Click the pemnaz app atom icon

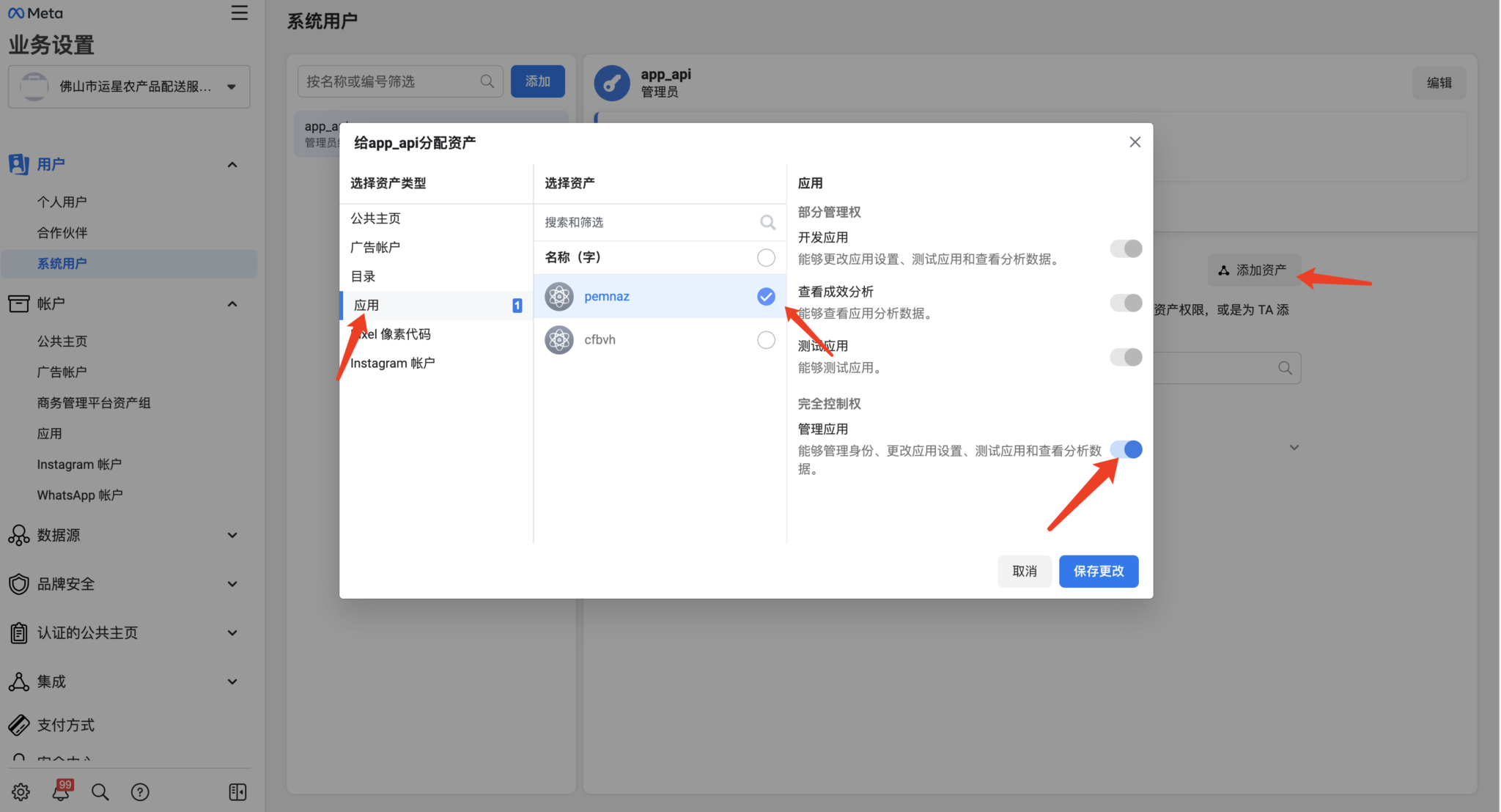[559, 297]
